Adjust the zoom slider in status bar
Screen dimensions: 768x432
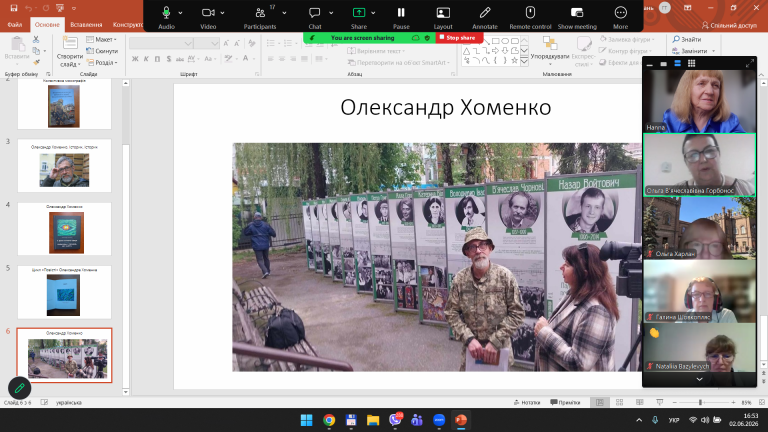coord(700,402)
